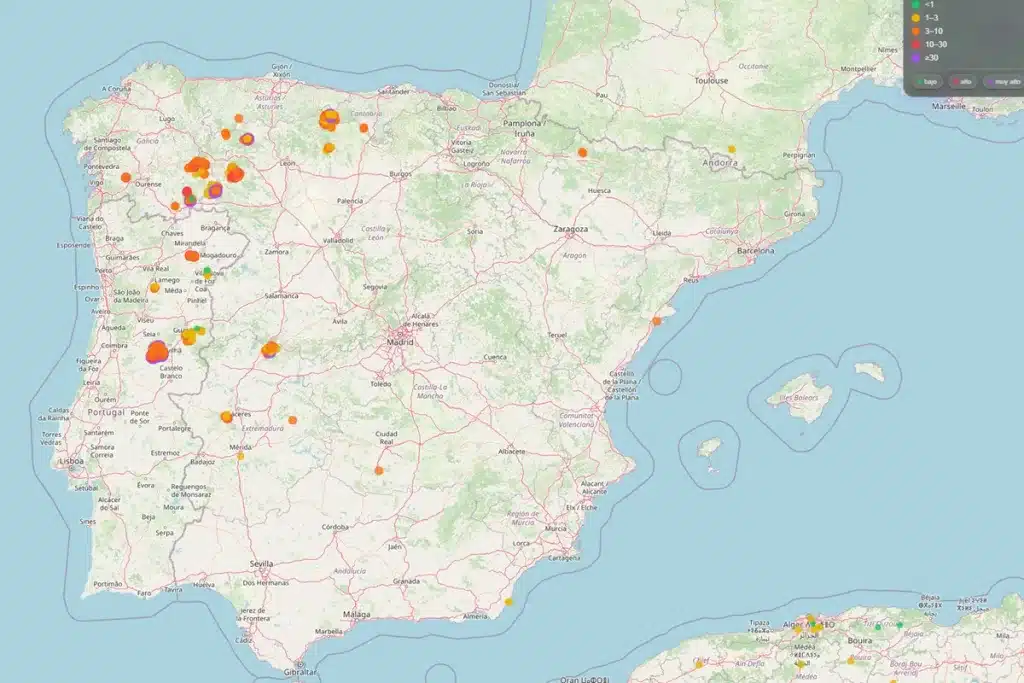Click the red fire cluster near Castelo Branco

(x=157, y=351)
